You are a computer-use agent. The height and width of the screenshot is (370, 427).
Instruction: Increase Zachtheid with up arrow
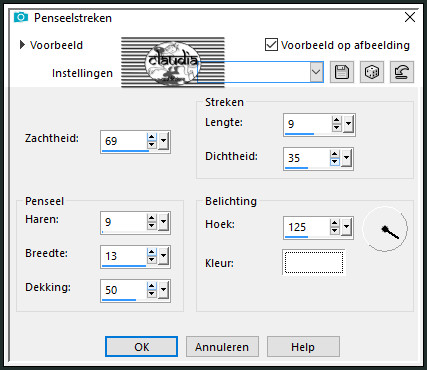pos(152,137)
